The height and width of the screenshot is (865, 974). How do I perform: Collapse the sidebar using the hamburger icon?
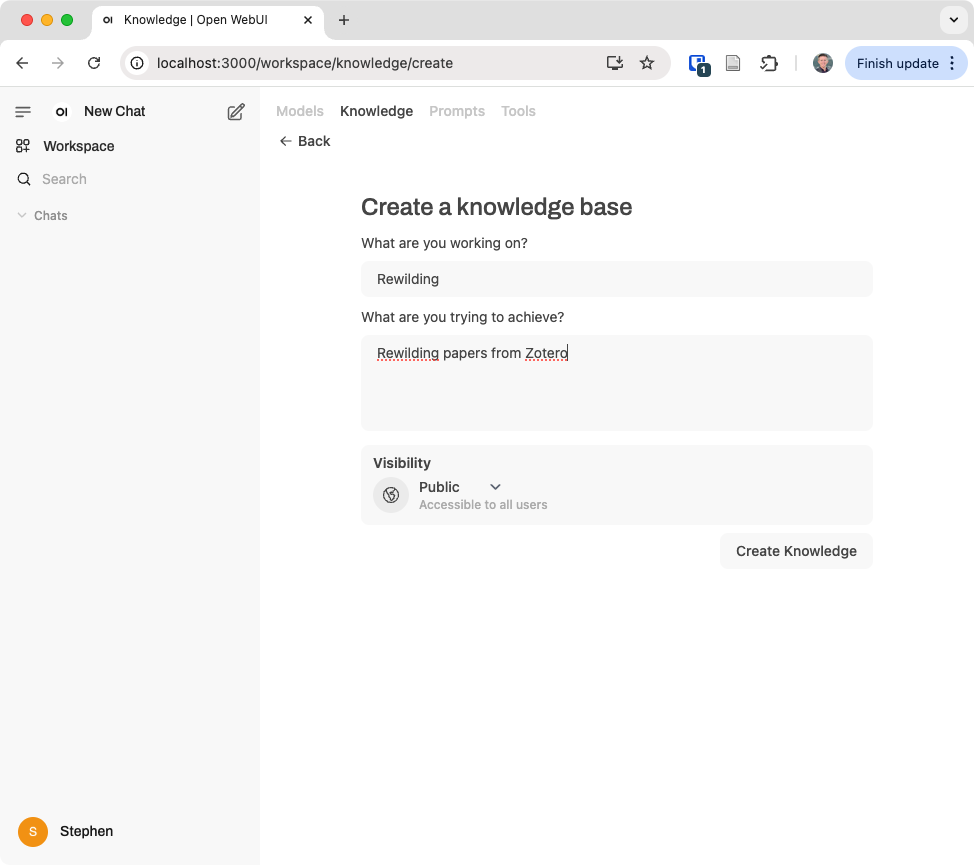[23, 112]
